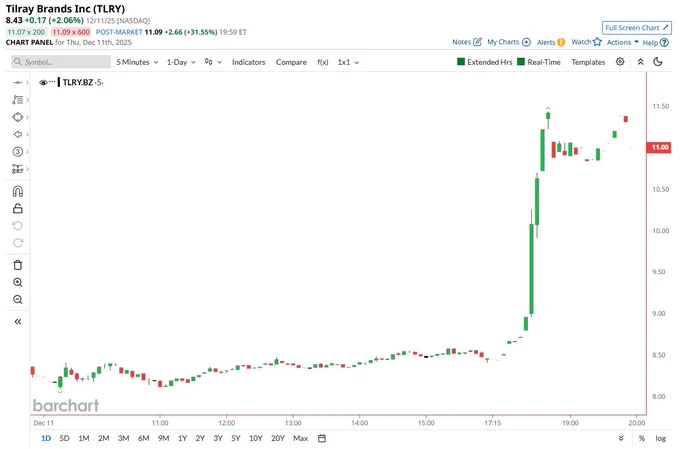680x449 pixels.
Task: Click the '11.07 x 200' bid quote
Action: pos(26,32)
